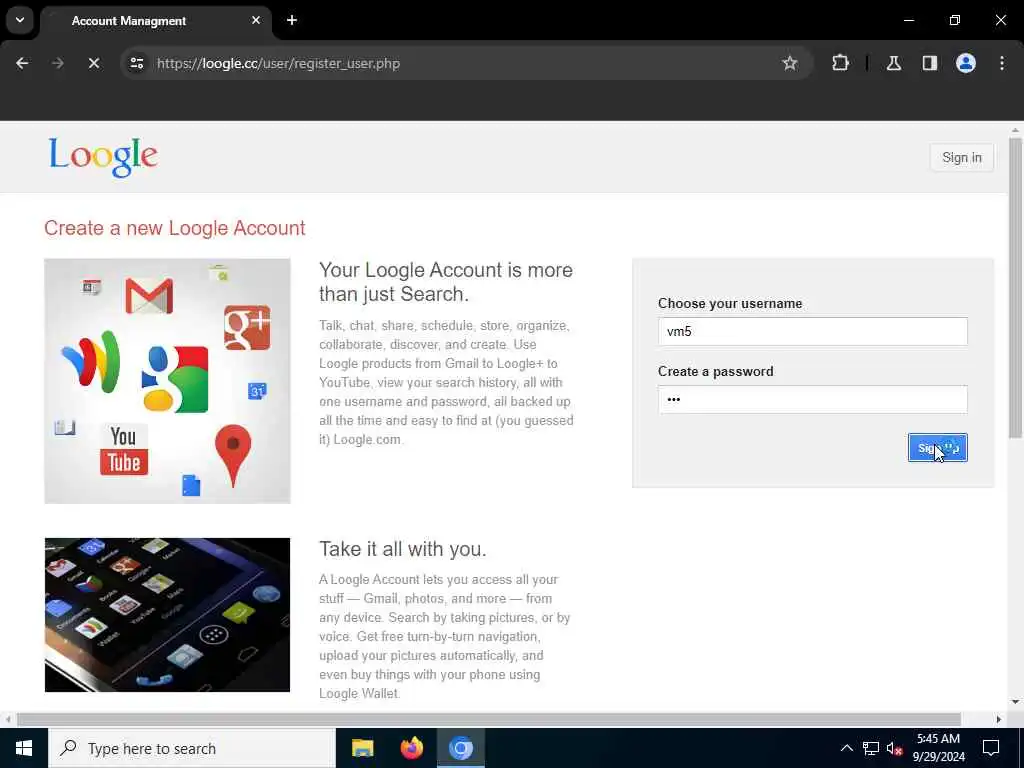Click the YouTube logo in collage

(124, 450)
